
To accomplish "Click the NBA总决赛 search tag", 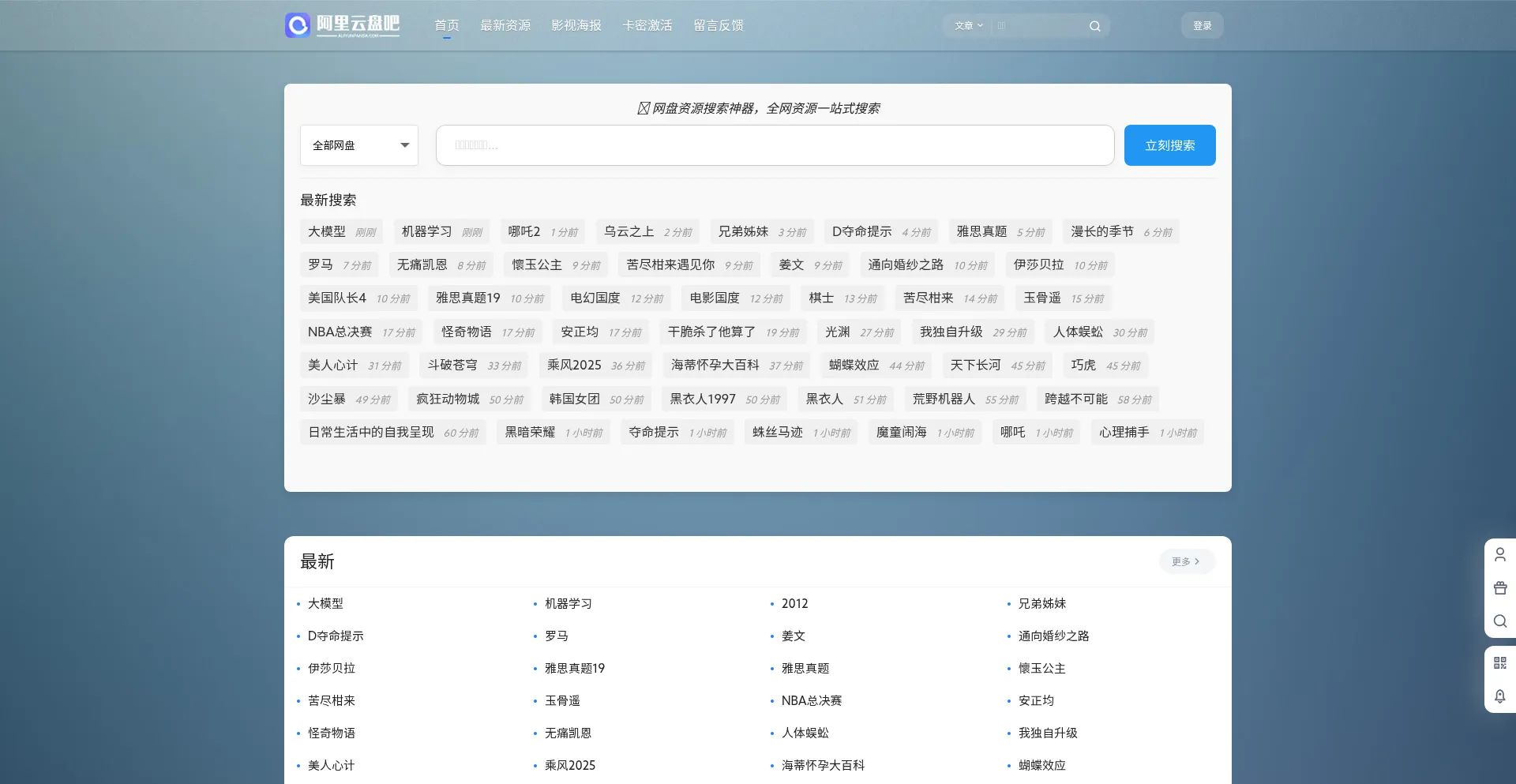I will [362, 332].
